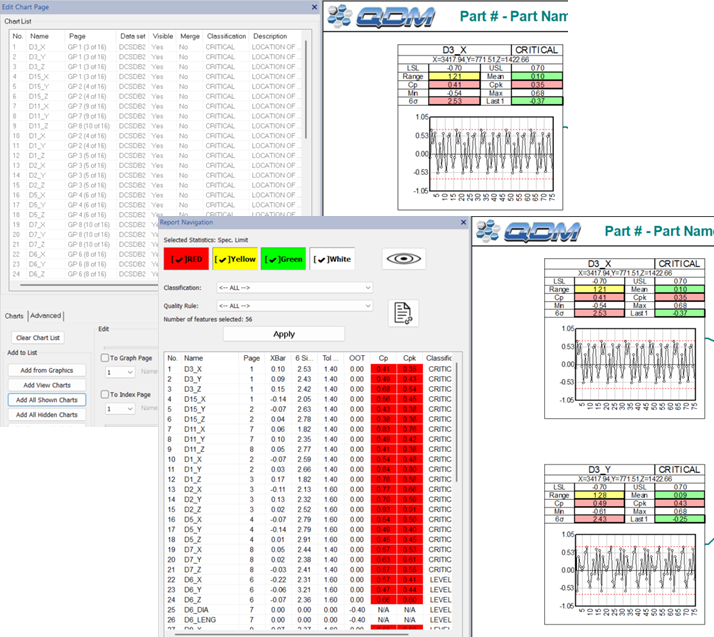Toggle the RED status filter
Image resolution: width=714 pixels, height=637 pixels.
point(186,259)
